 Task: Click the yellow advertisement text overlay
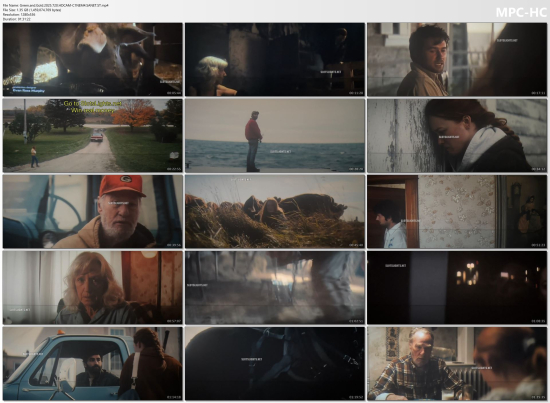pos(93,107)
